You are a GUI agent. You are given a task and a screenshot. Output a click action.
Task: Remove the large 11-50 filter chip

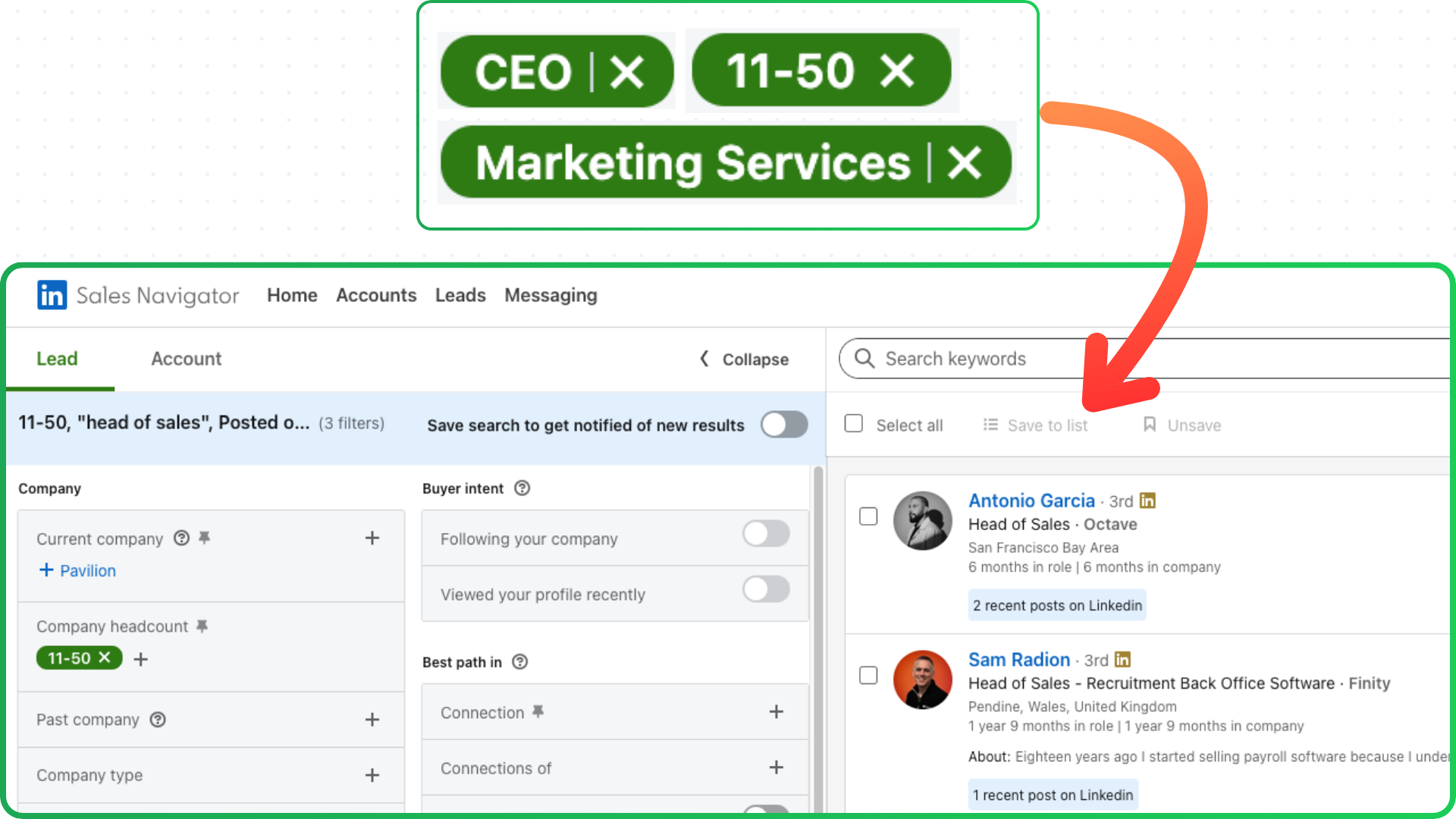coord(897,71)
